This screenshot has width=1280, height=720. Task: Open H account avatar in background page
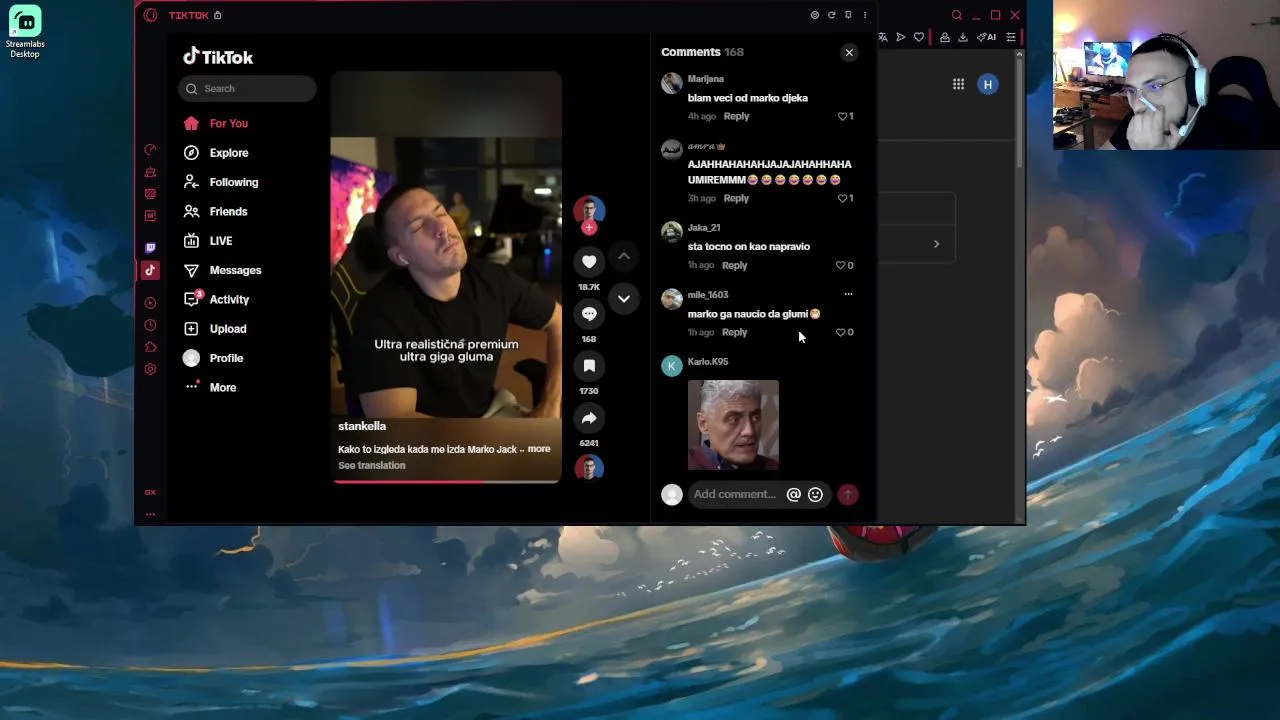point(988,84)
